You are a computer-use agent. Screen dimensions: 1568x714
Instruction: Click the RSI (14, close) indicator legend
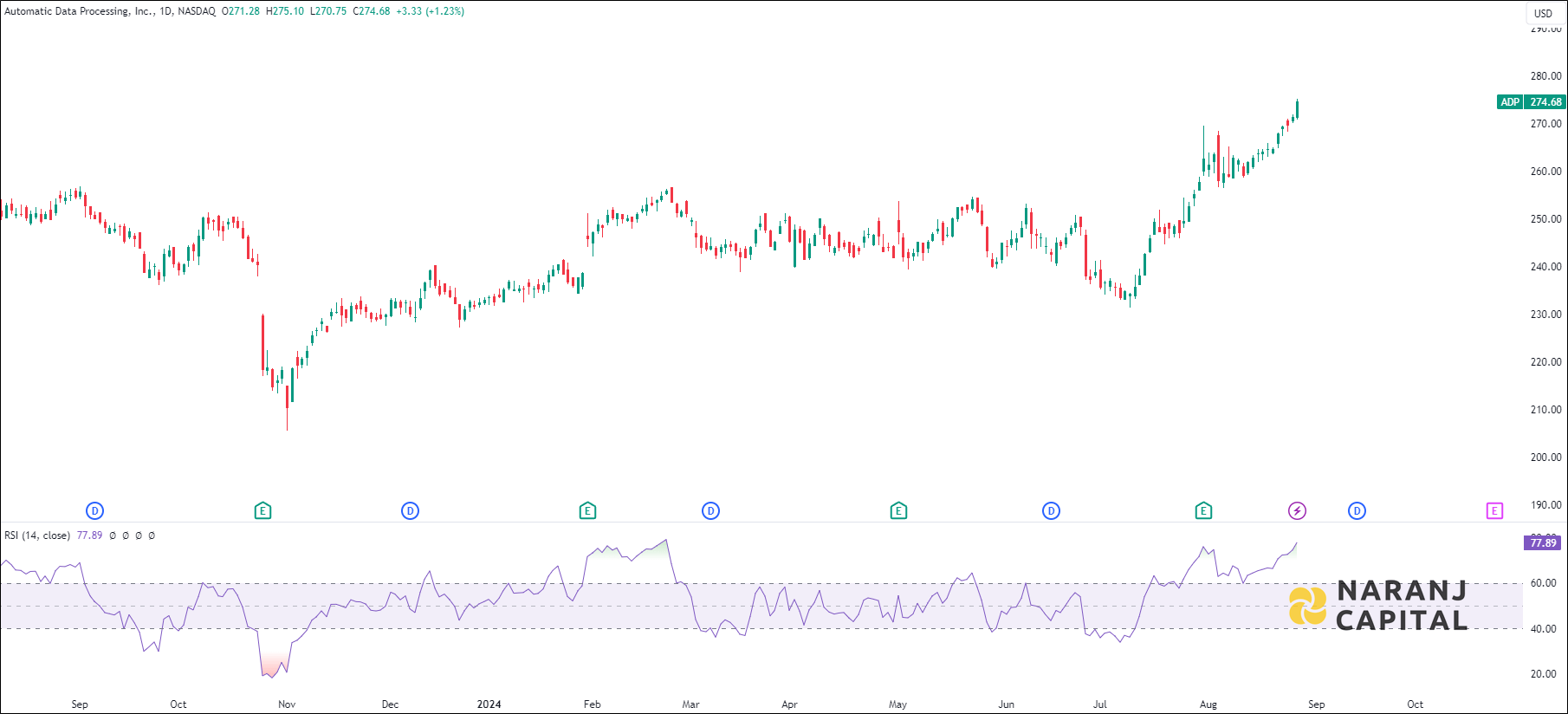[37, 535]
